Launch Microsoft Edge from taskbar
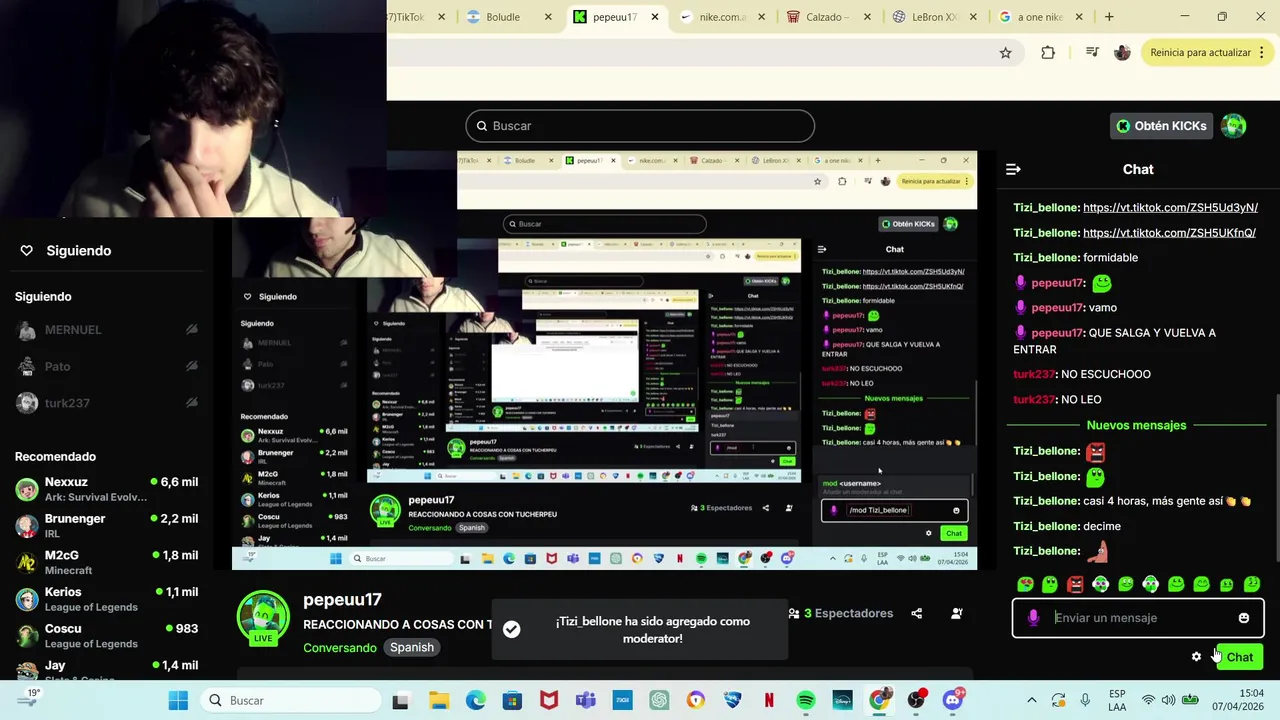This screenshot has width=1280, height=720. click(476, 701)
